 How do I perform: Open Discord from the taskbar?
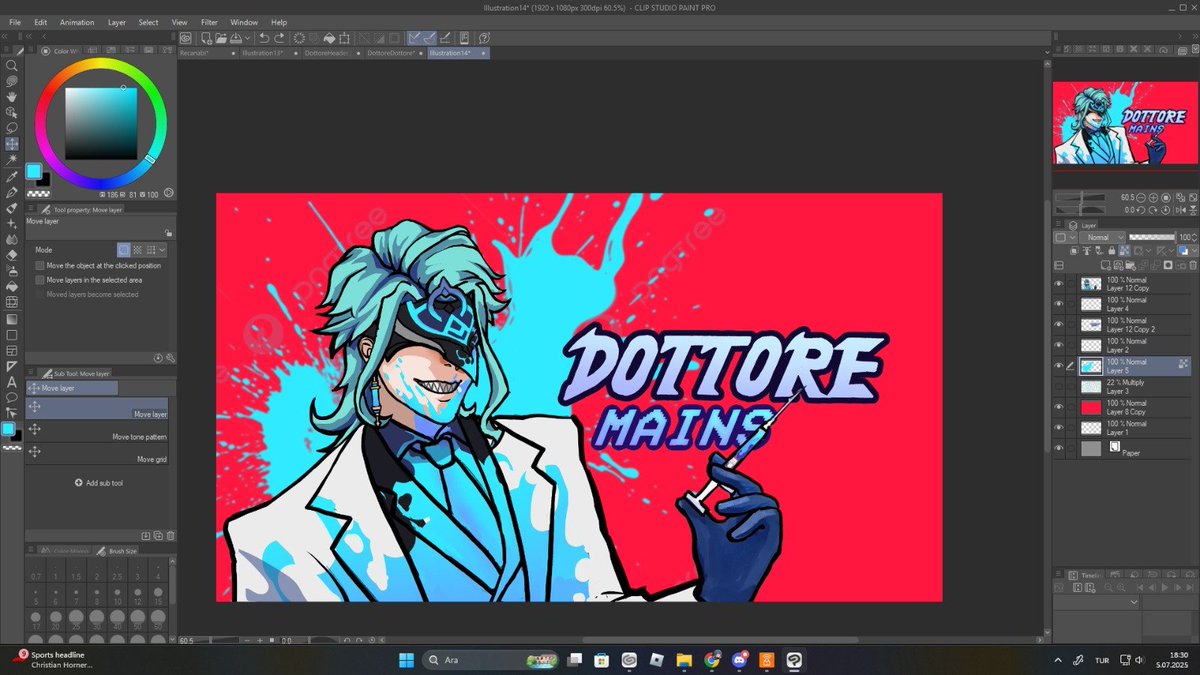coord(738,660)
